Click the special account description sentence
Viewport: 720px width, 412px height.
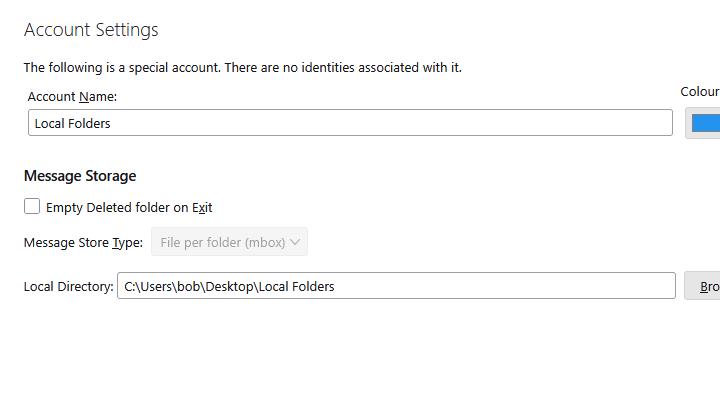coord(243,68)
